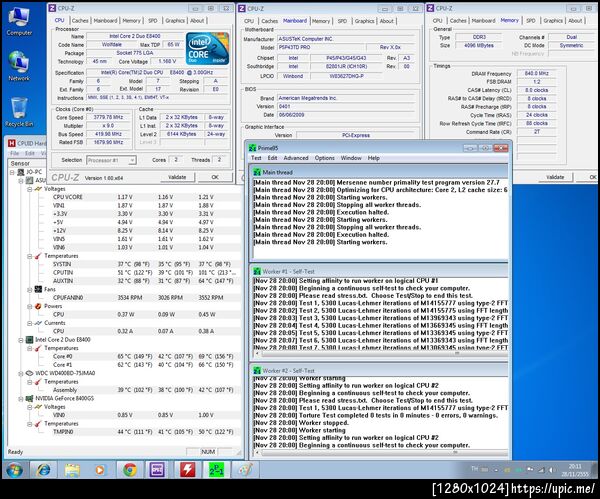
Task: Collapse the JO-PC root node
Action: pyautogui.click(x=12, y=172)
